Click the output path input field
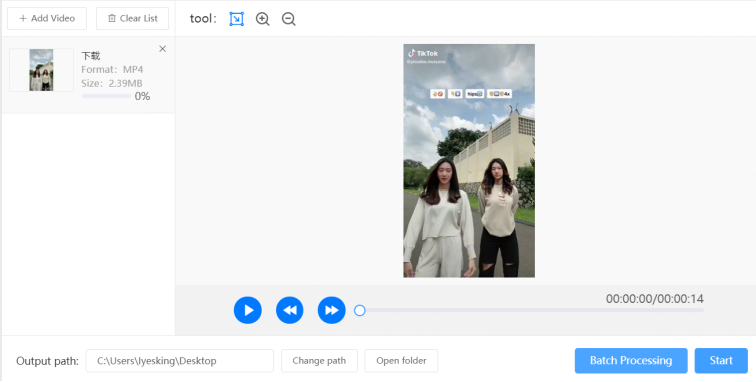This screenshot has height=382, width=756. tap(180, 361)
